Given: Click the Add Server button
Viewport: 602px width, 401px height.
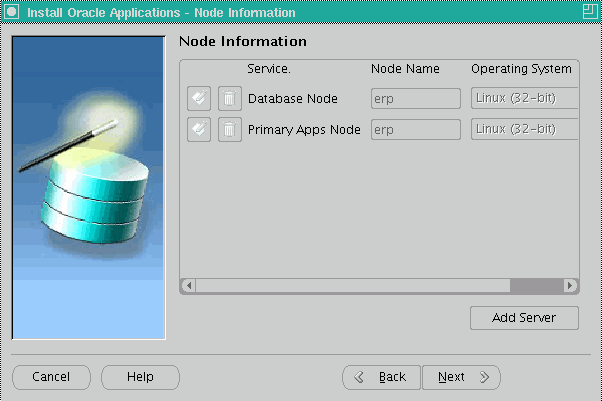Looking at the screenshot, I should [524, 318].
